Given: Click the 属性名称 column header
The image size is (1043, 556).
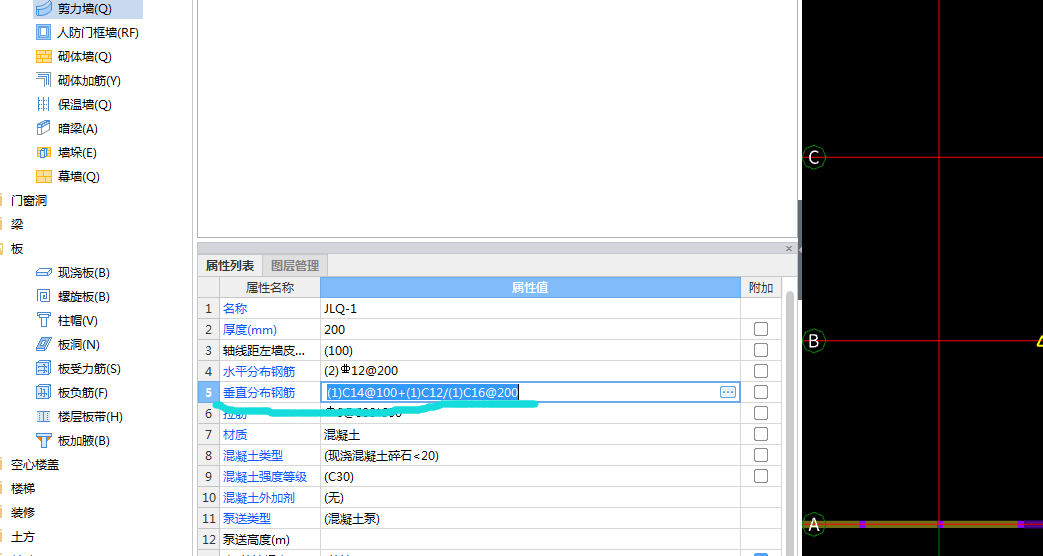Looking at the screenshot, I should coord(269,287).
